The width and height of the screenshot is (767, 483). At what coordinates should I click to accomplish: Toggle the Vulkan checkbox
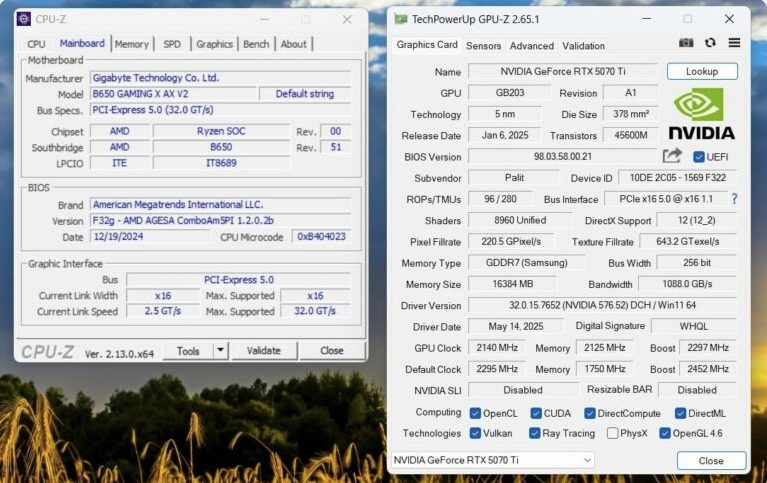[474, 433]
